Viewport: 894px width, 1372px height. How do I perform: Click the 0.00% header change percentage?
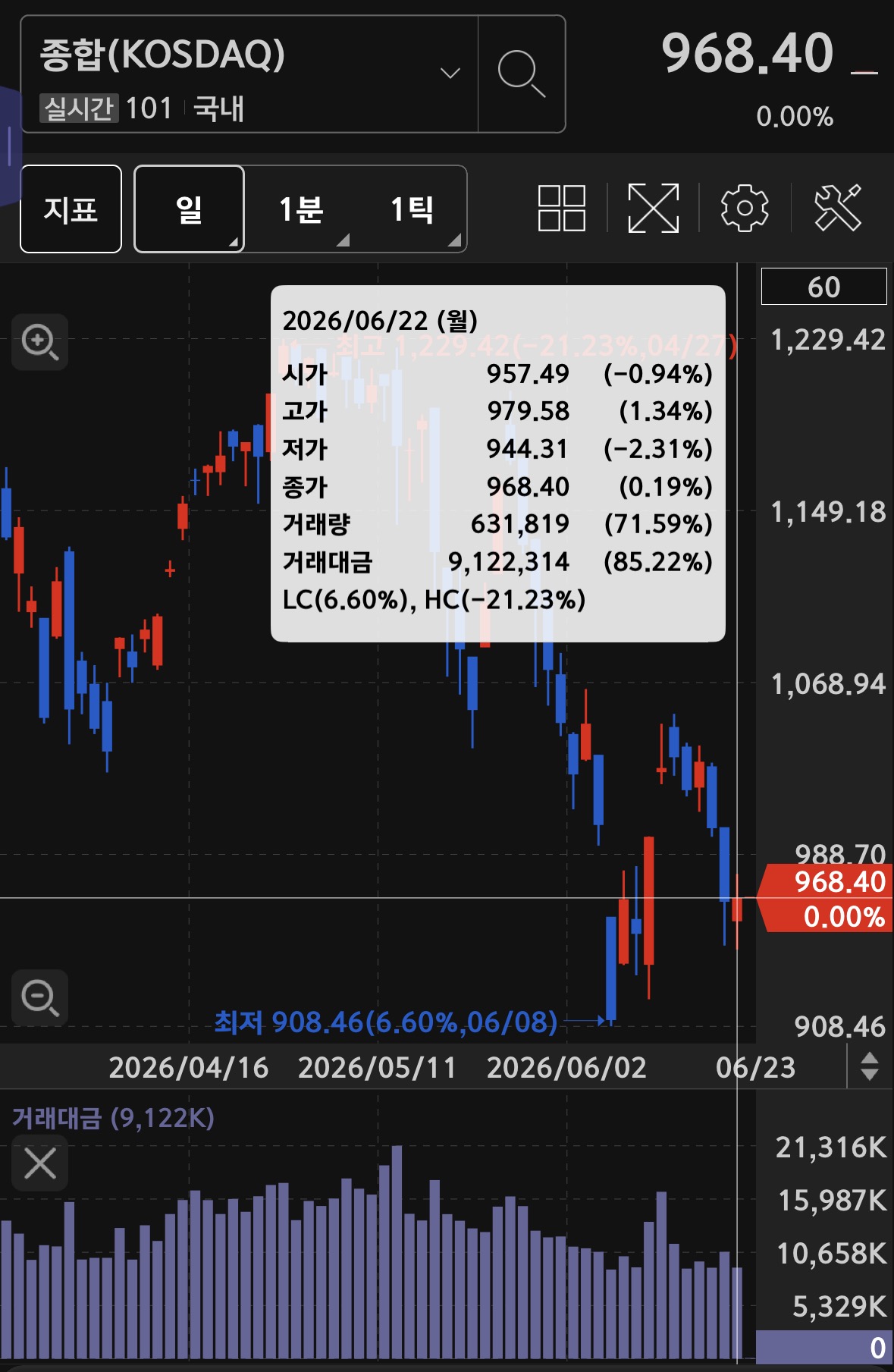[x=794, y=116]
